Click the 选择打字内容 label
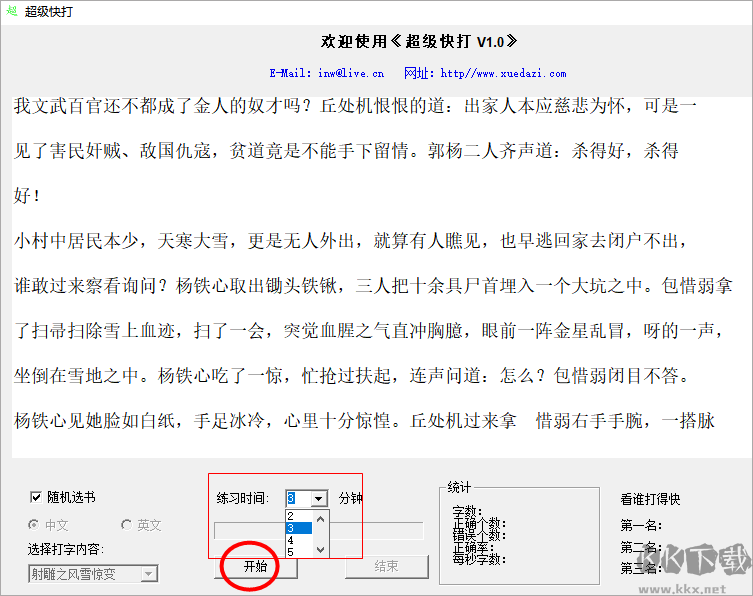 click(x=66, y=549)
